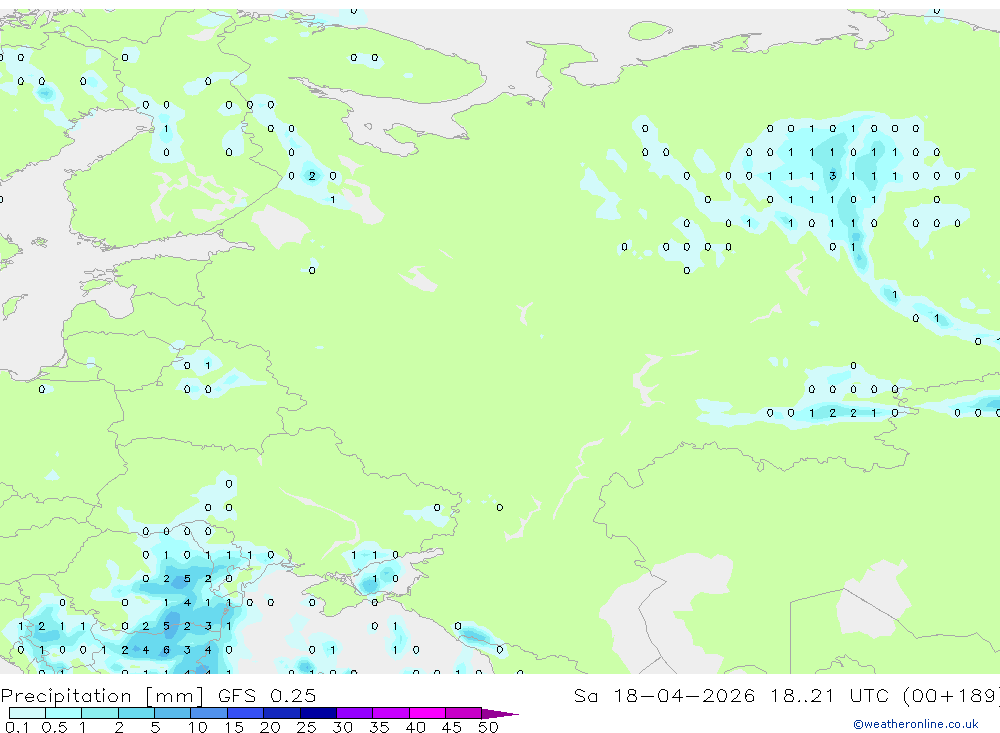Choose the 15–20 mm legend swatch
The image size is (1000, 733).
[246, 713]
